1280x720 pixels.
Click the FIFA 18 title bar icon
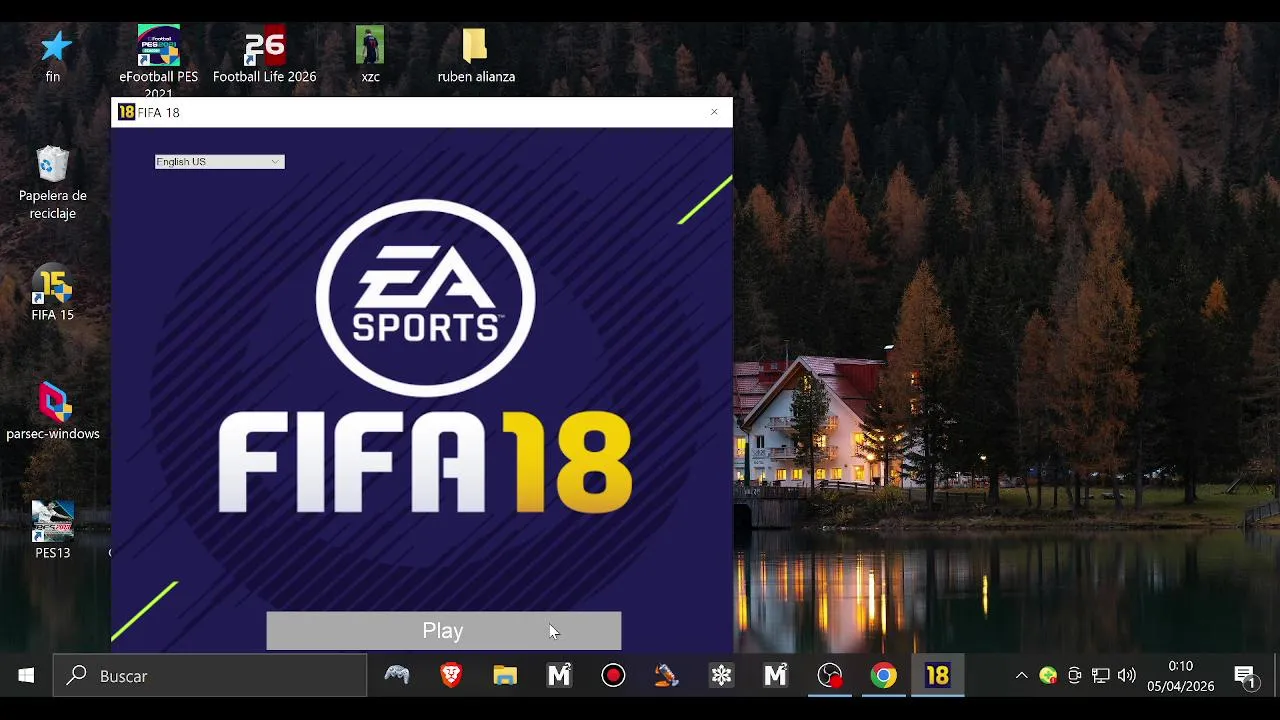126,112
